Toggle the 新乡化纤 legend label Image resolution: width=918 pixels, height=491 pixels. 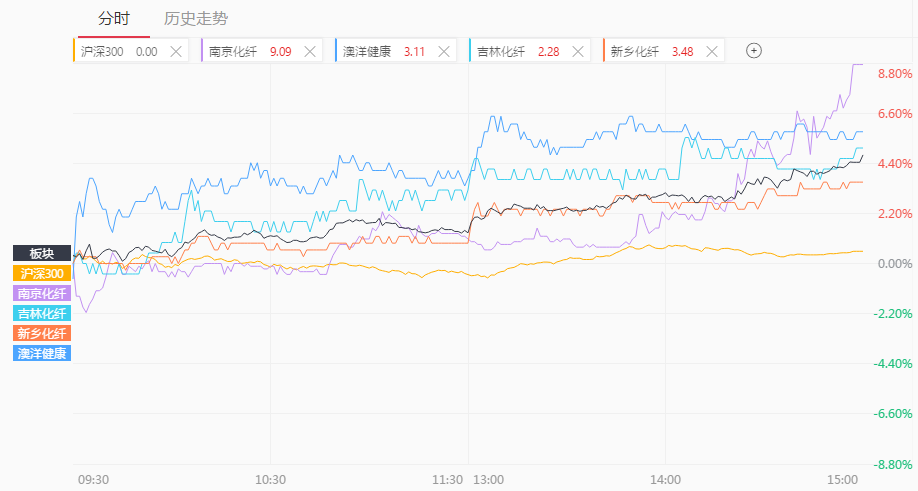click(x=42, y=333)
